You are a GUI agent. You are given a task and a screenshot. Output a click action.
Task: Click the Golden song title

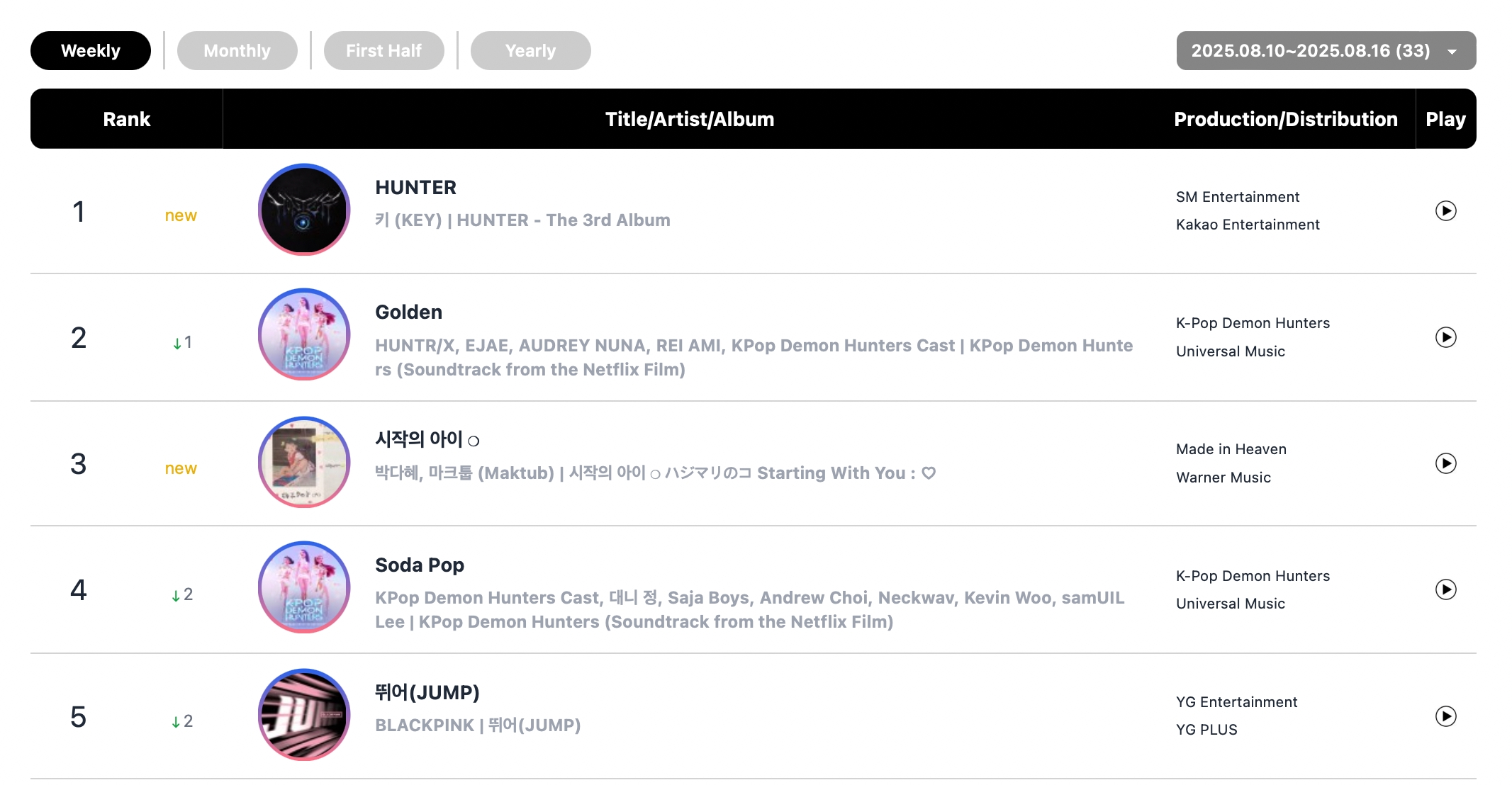408,312
